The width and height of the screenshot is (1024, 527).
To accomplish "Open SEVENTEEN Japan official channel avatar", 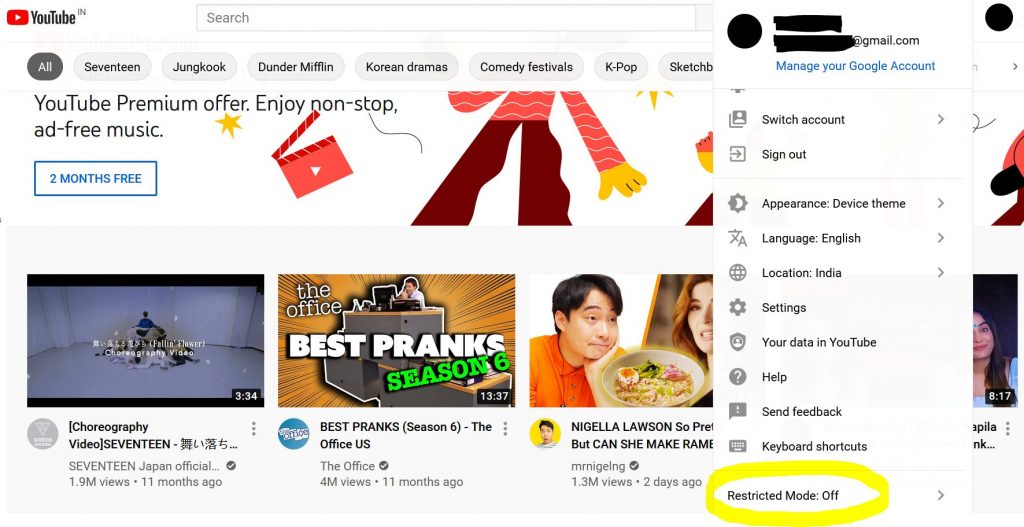I will [42, 434].
